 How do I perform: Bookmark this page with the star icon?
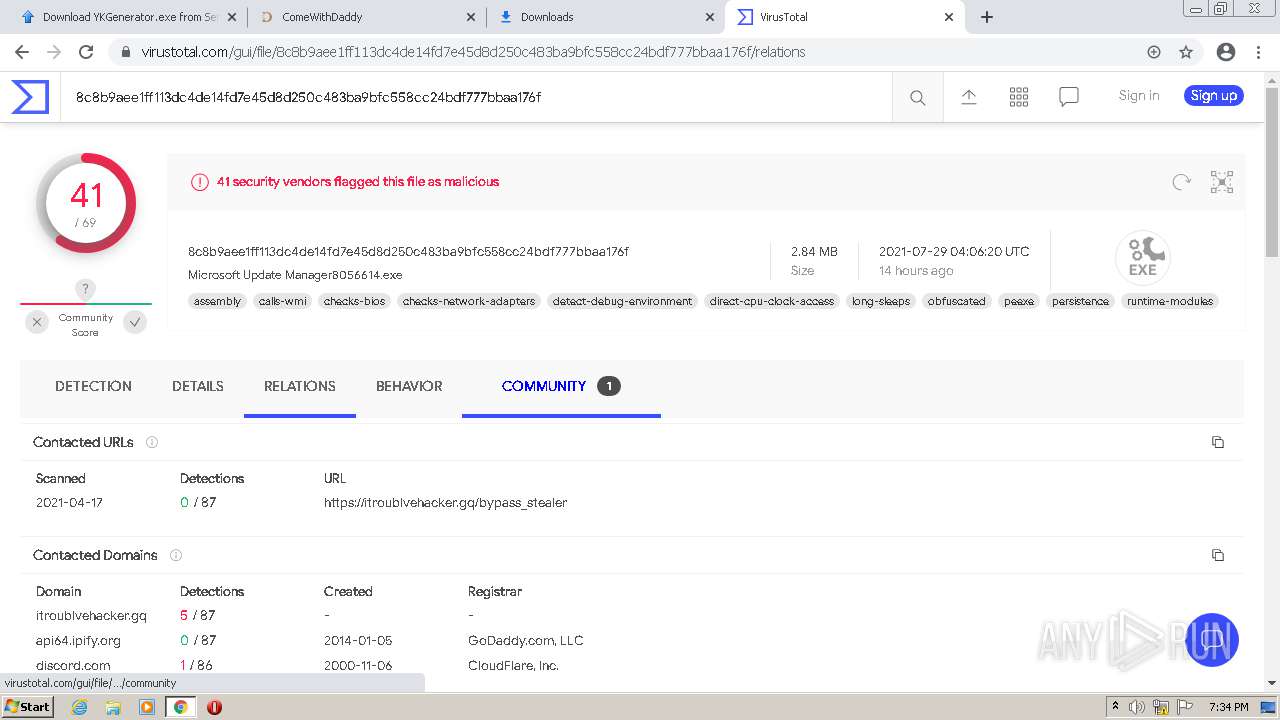click(1186, 52)
